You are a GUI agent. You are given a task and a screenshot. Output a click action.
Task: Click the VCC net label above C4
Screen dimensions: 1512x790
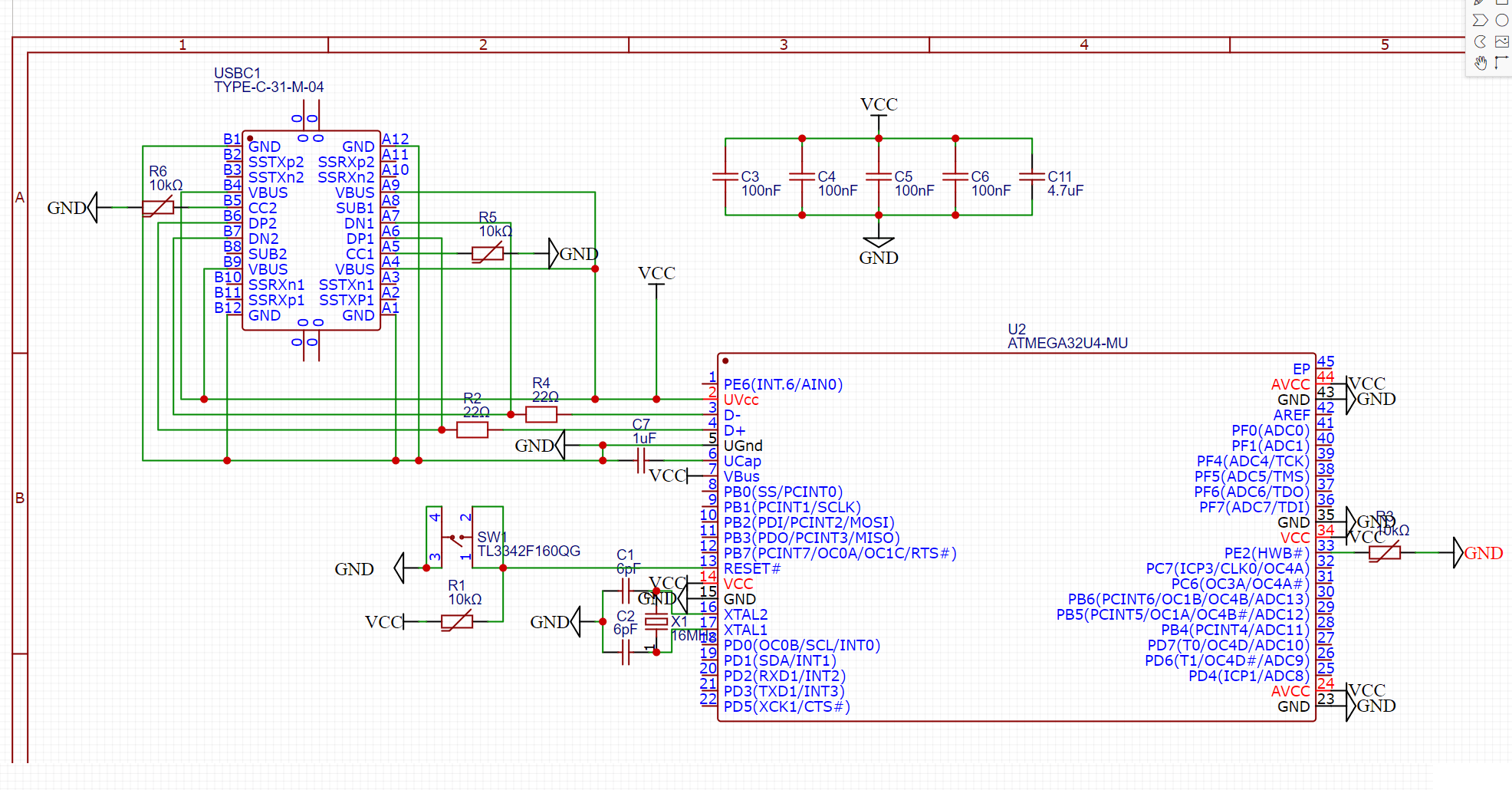click(x=879, y=105)
